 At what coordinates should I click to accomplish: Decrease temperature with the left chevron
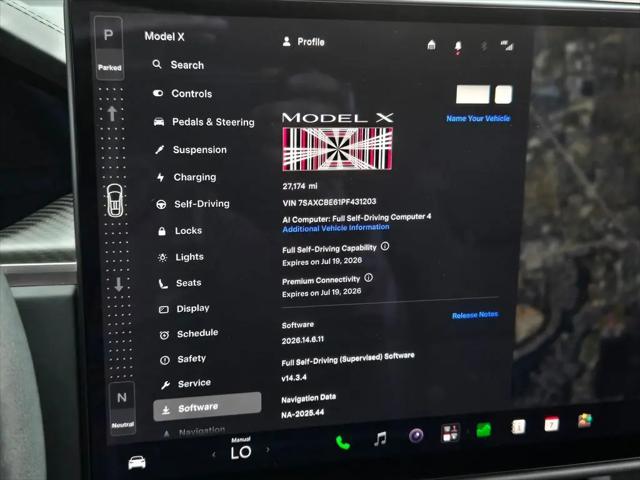pos(214,454)
